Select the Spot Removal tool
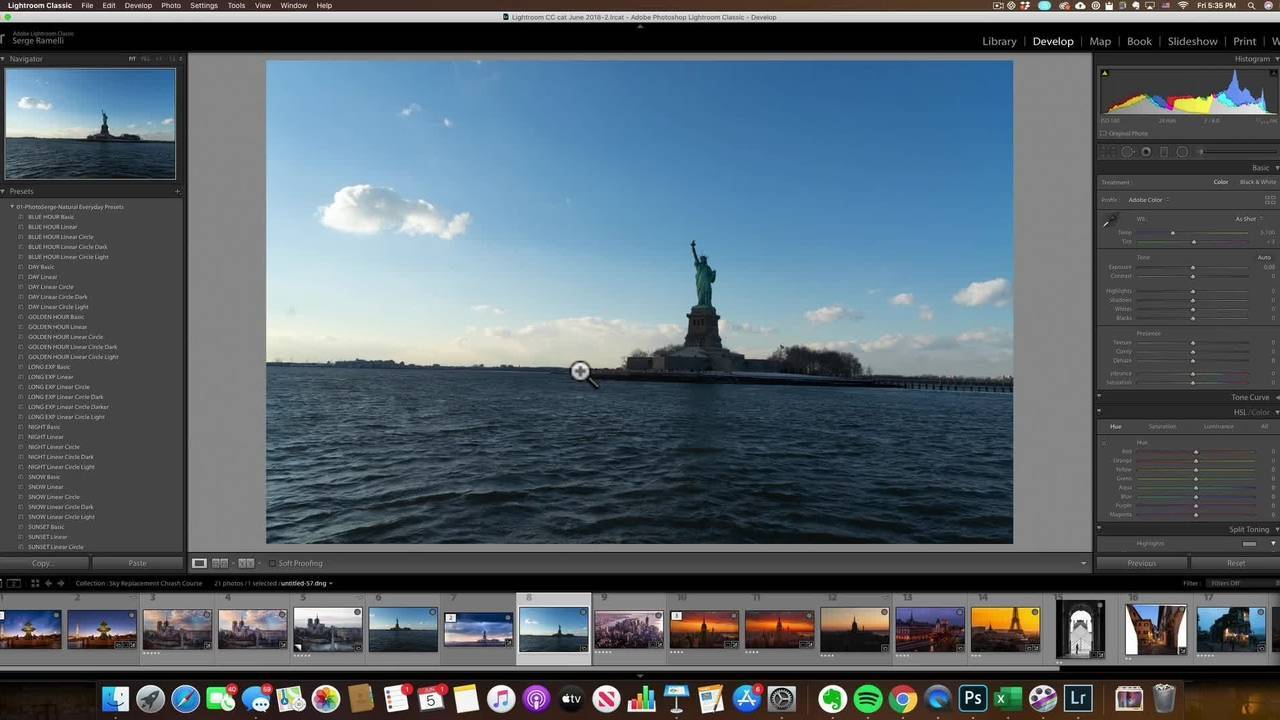Image resolution: width=1280 pixels, height=720 pixels. [x=1127, y=152]
